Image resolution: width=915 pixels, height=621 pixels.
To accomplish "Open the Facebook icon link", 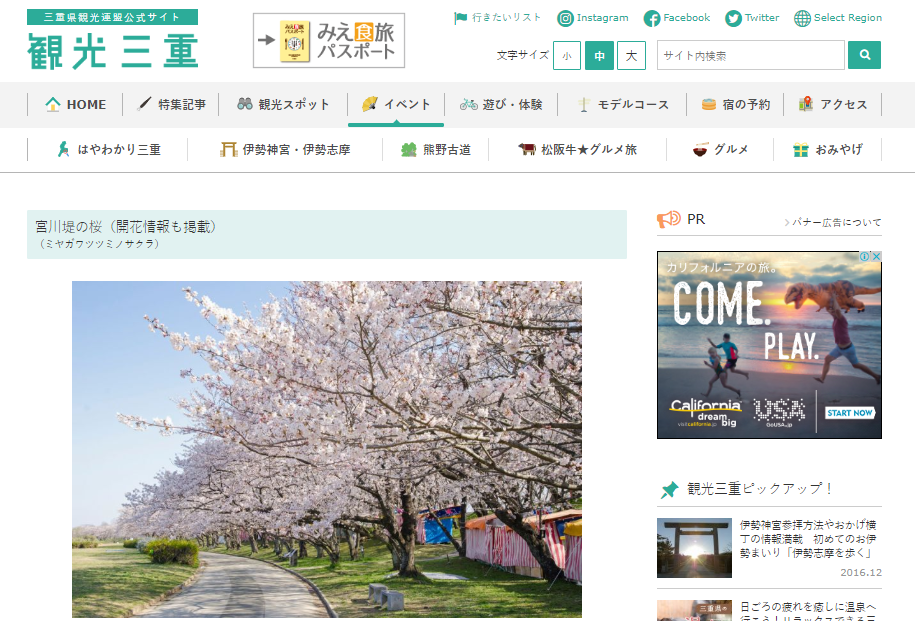I will pyautogui.click(x=652, y=19).
